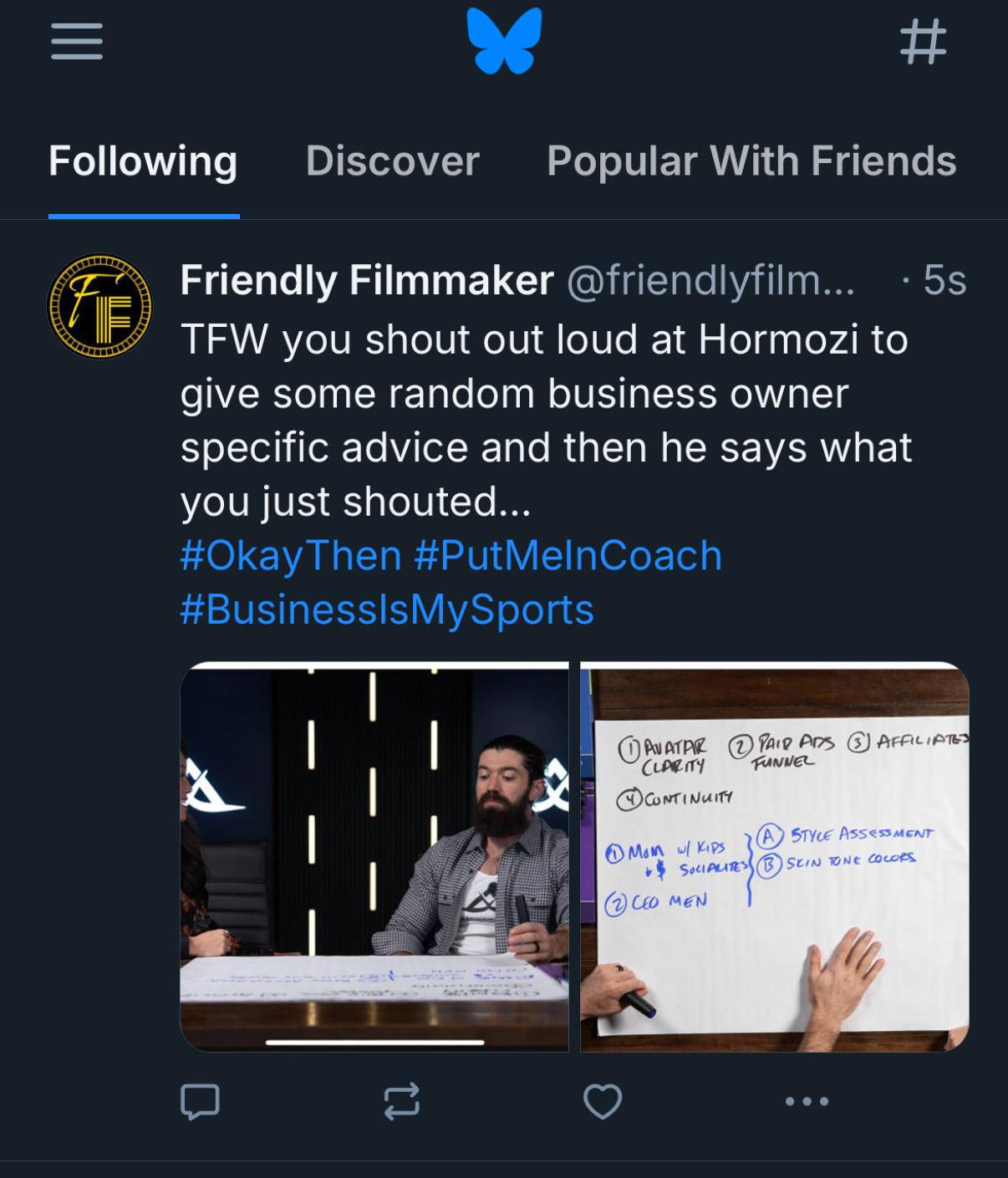
Task: Switch to the Following tab
Action: click(143, 161)
